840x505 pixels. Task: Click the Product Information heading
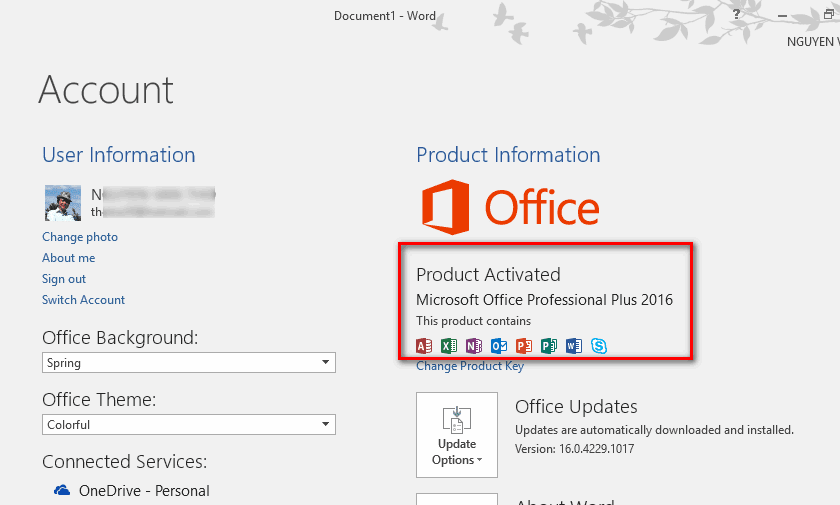(508, 155)
